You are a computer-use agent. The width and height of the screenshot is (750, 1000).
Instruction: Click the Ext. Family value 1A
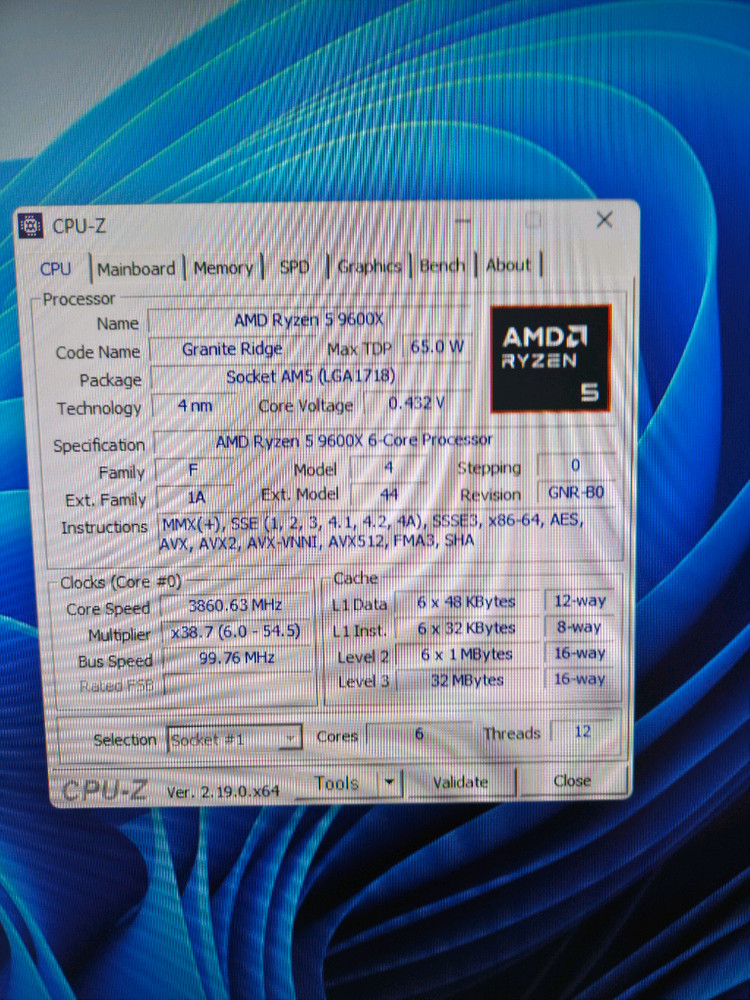click(195, 497)
